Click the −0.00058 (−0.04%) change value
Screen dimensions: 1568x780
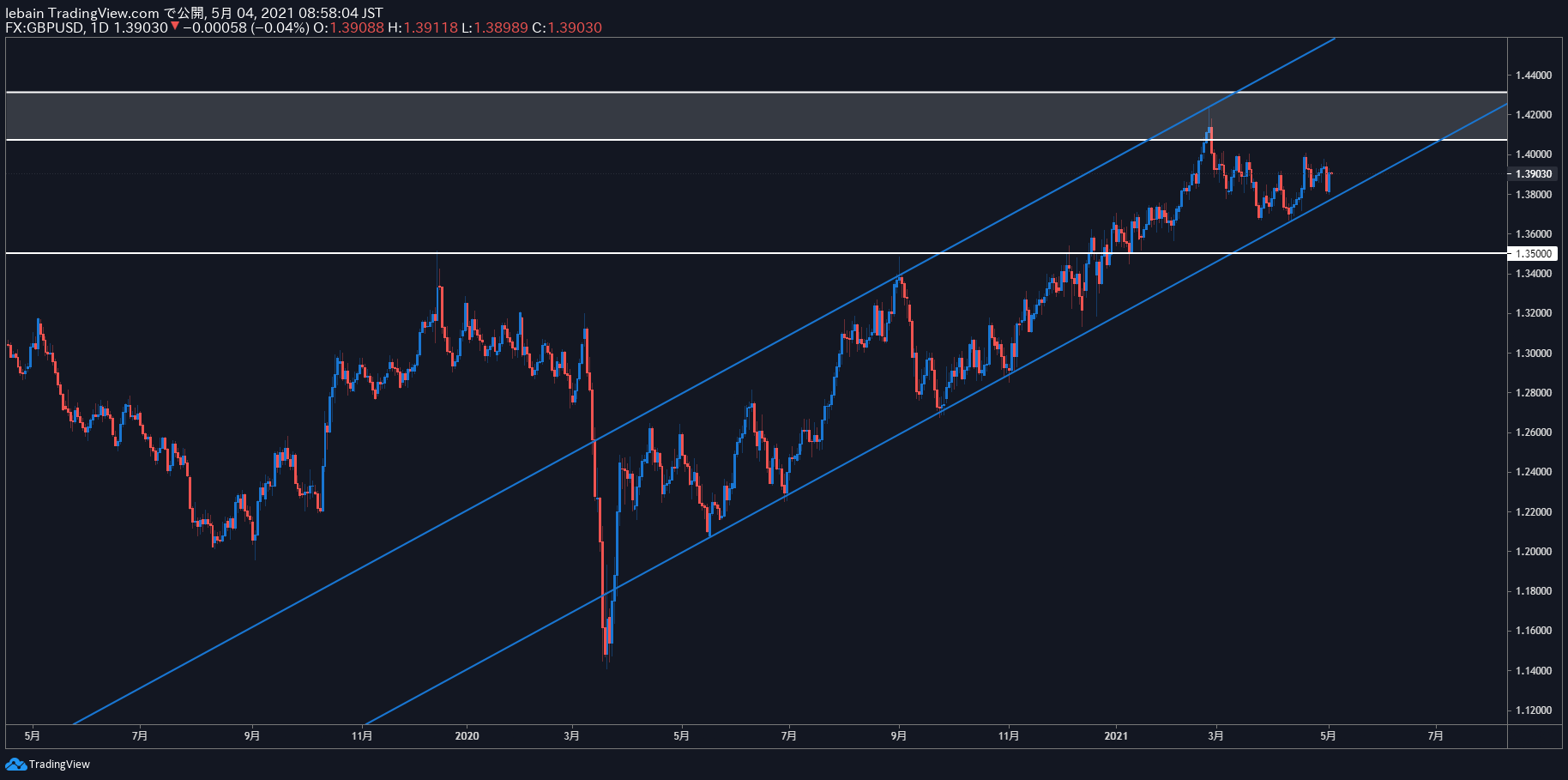tap(245, 27)
